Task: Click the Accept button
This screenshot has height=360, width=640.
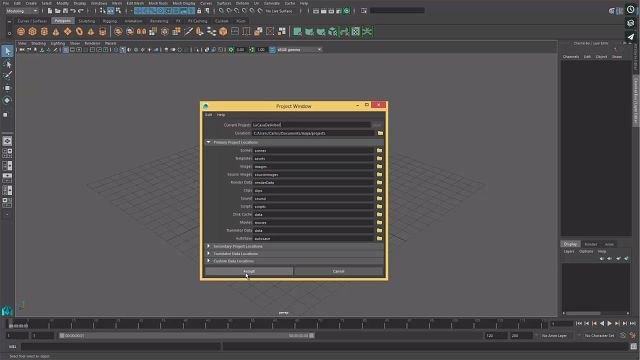Action: 249,271
